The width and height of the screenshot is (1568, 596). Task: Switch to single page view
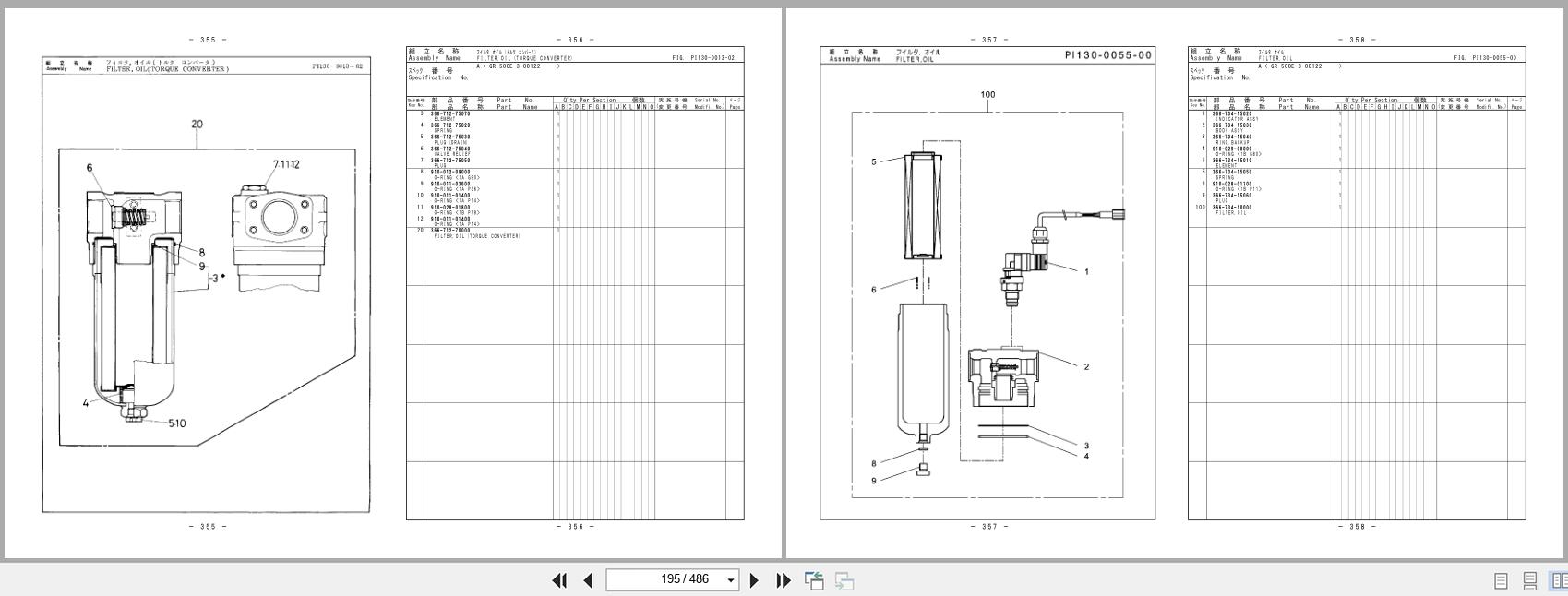coord(1501,581)
